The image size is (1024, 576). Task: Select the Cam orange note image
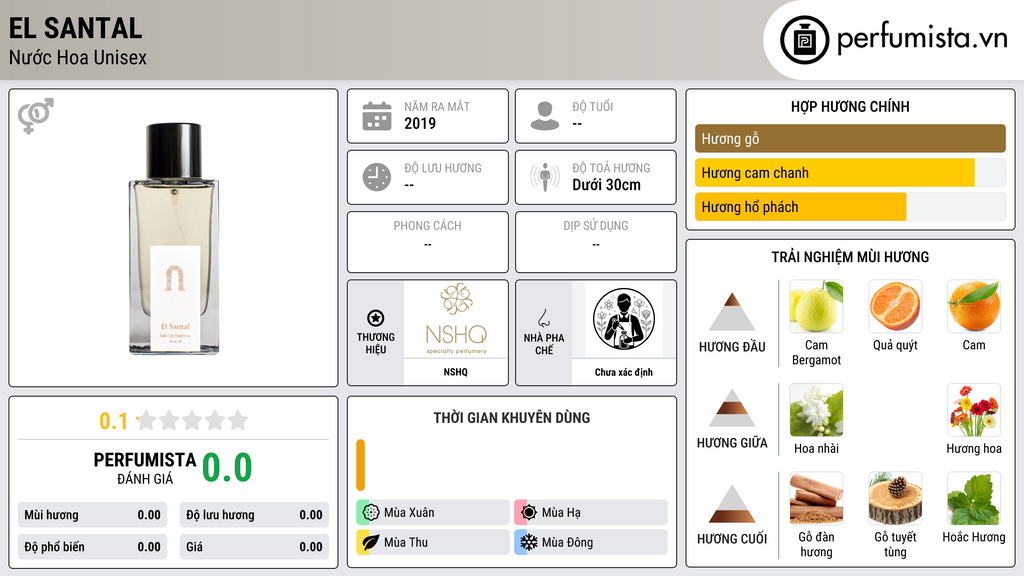974,306
